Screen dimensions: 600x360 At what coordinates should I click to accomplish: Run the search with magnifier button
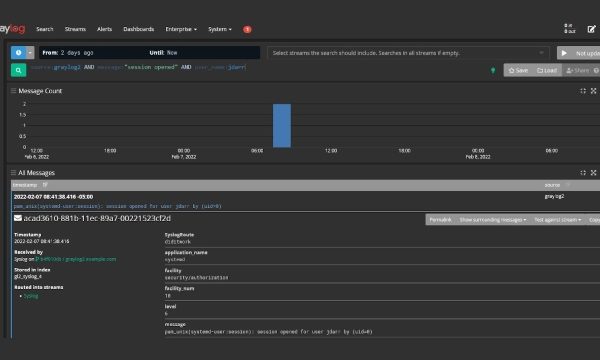click(x=18, y=70)
